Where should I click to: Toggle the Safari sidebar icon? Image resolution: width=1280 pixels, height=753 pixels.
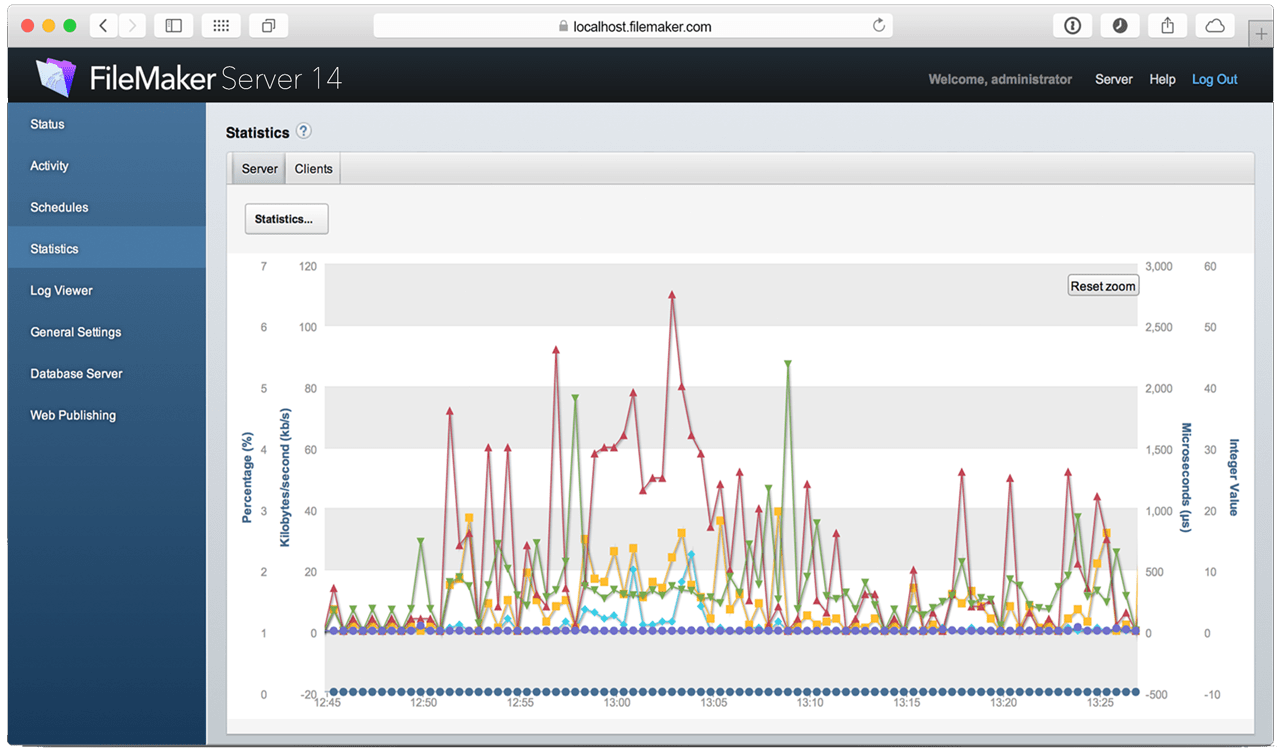tap(173, 25)
